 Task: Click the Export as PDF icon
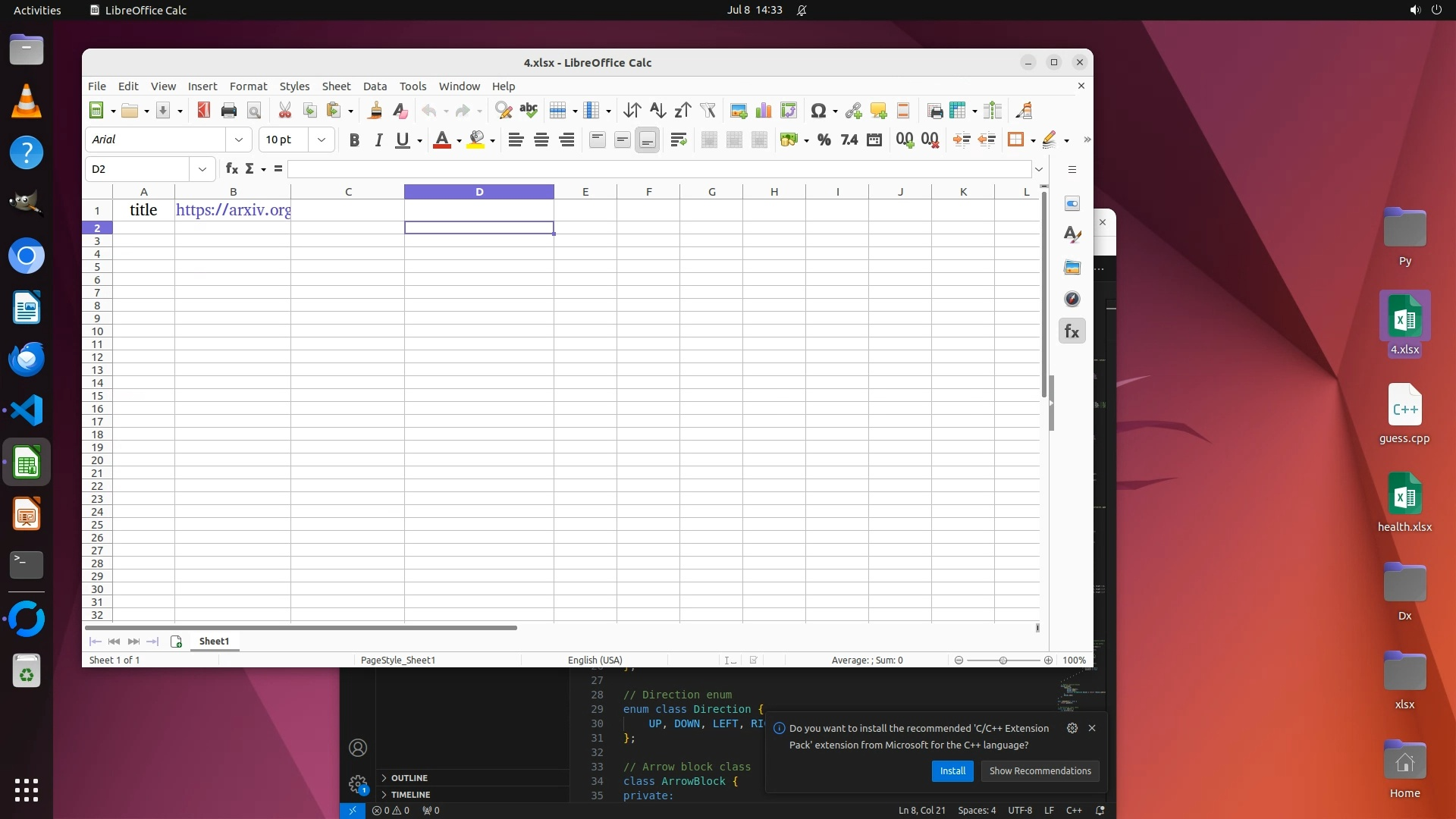pyautogui.click(x=203, y=111)
